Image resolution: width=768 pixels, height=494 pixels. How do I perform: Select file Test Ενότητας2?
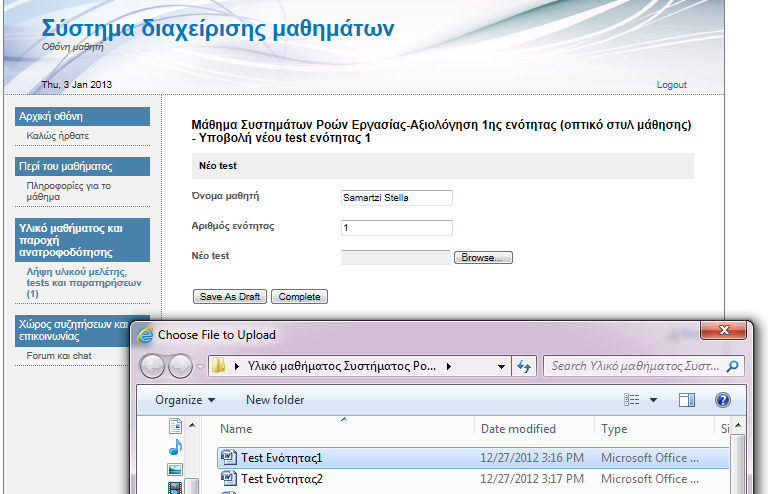(473, 479)
